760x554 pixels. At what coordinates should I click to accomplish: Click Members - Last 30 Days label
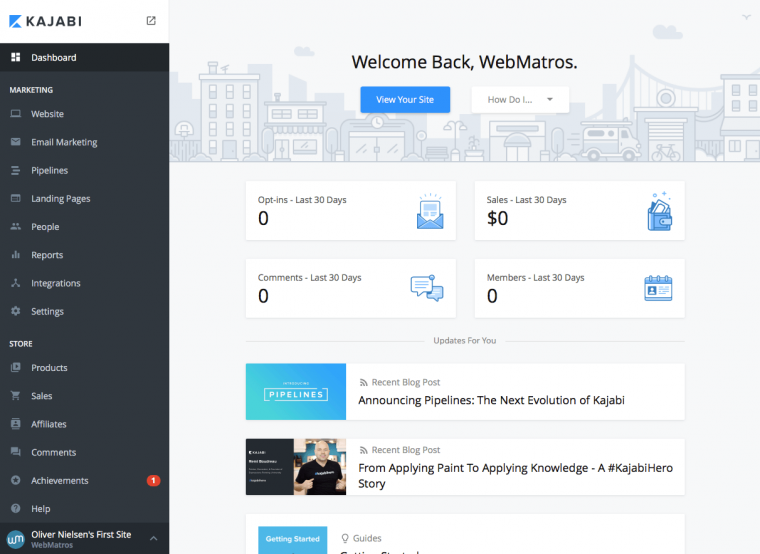536,278
